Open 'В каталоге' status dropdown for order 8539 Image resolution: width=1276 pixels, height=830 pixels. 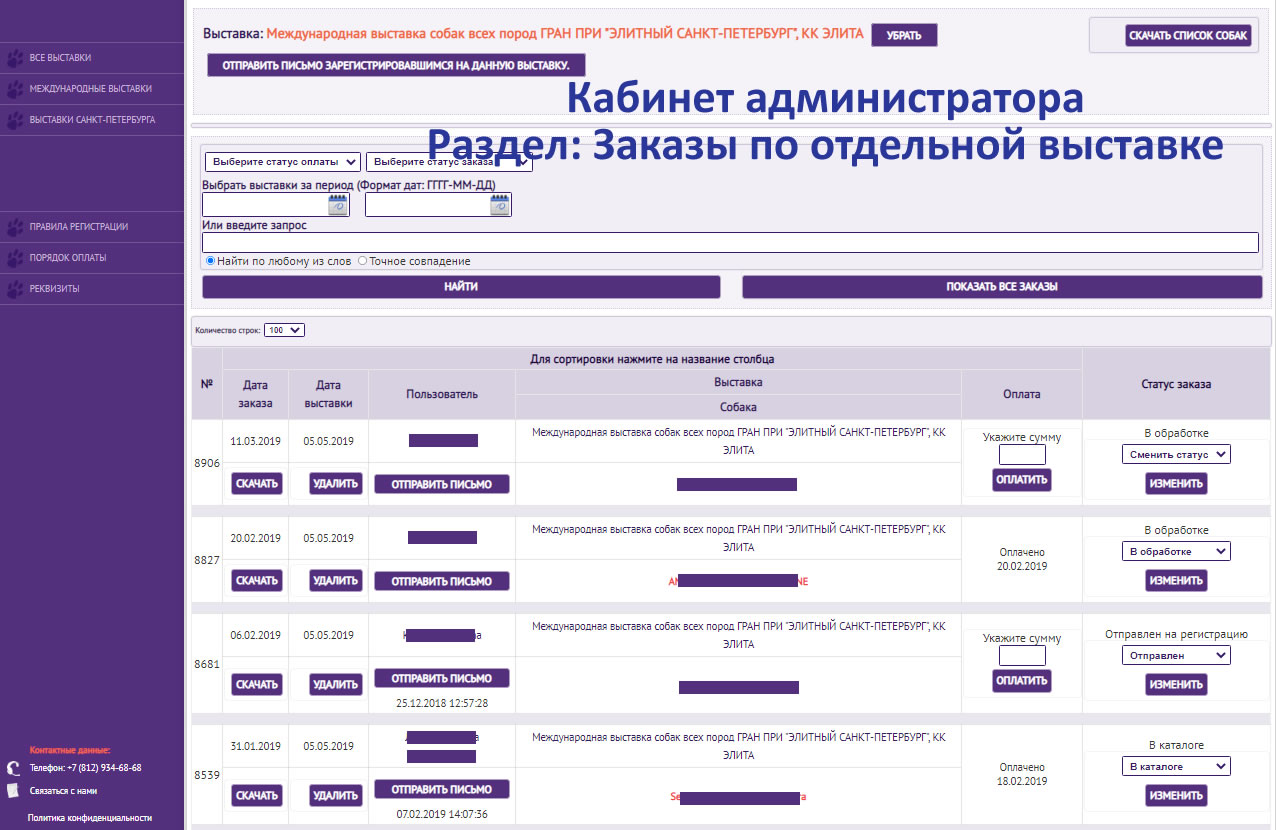1176,766
